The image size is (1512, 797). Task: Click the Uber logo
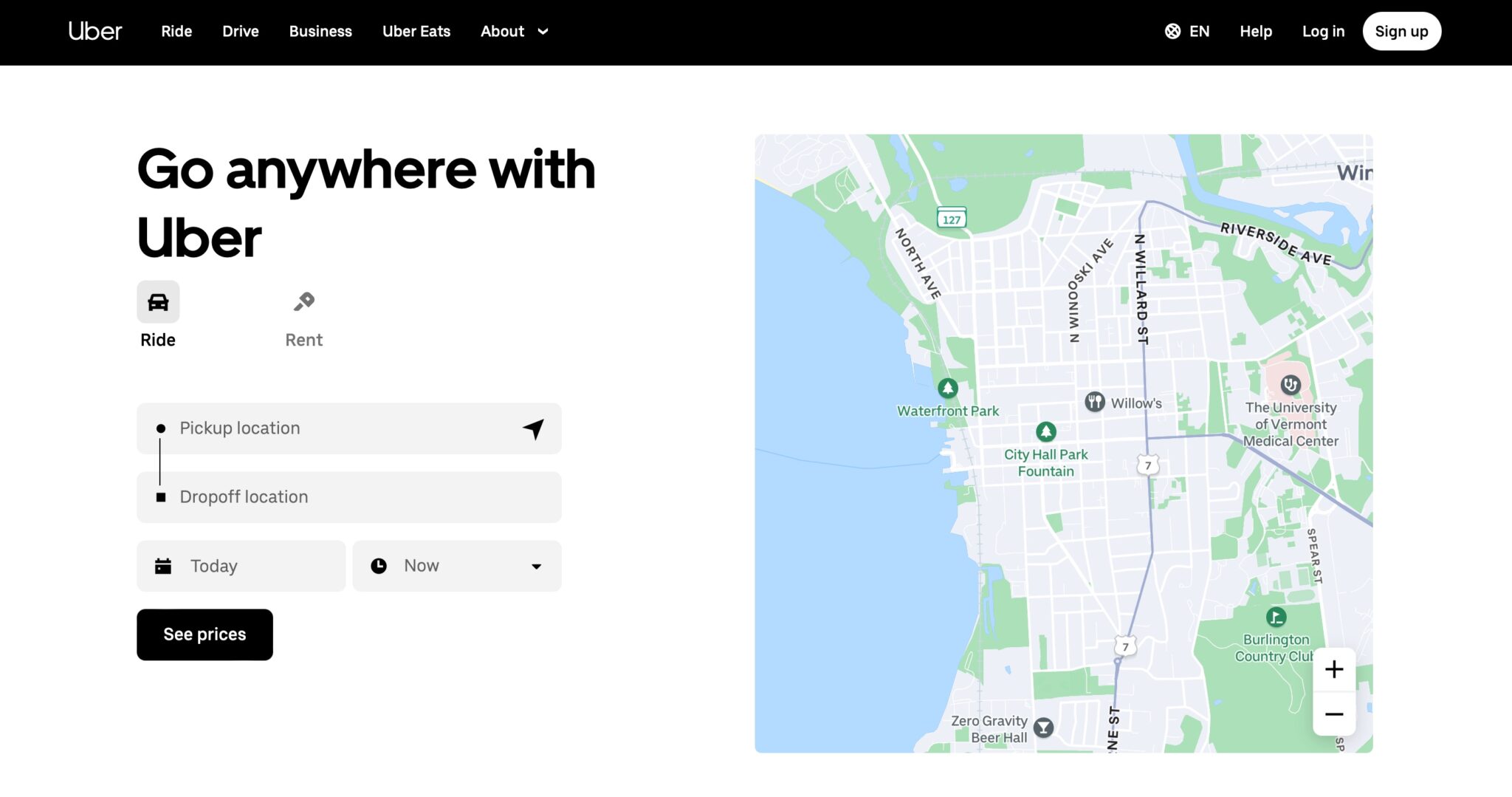pyautogui.click(x=95, y=31)
